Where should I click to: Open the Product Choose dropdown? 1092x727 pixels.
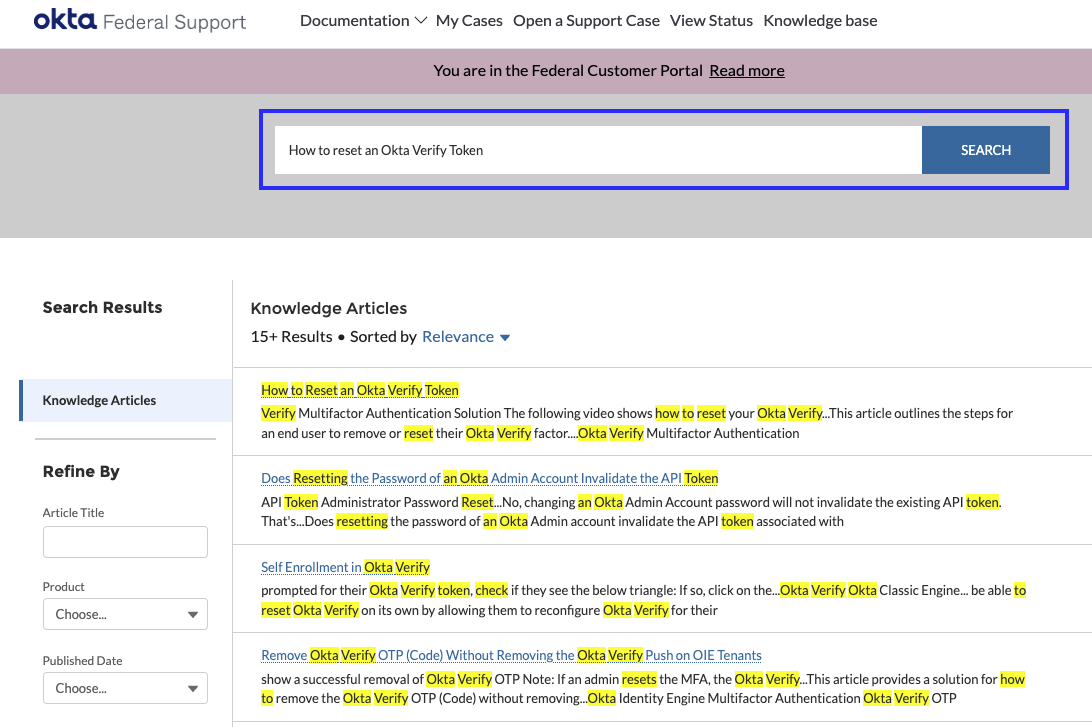coord(125,614)
